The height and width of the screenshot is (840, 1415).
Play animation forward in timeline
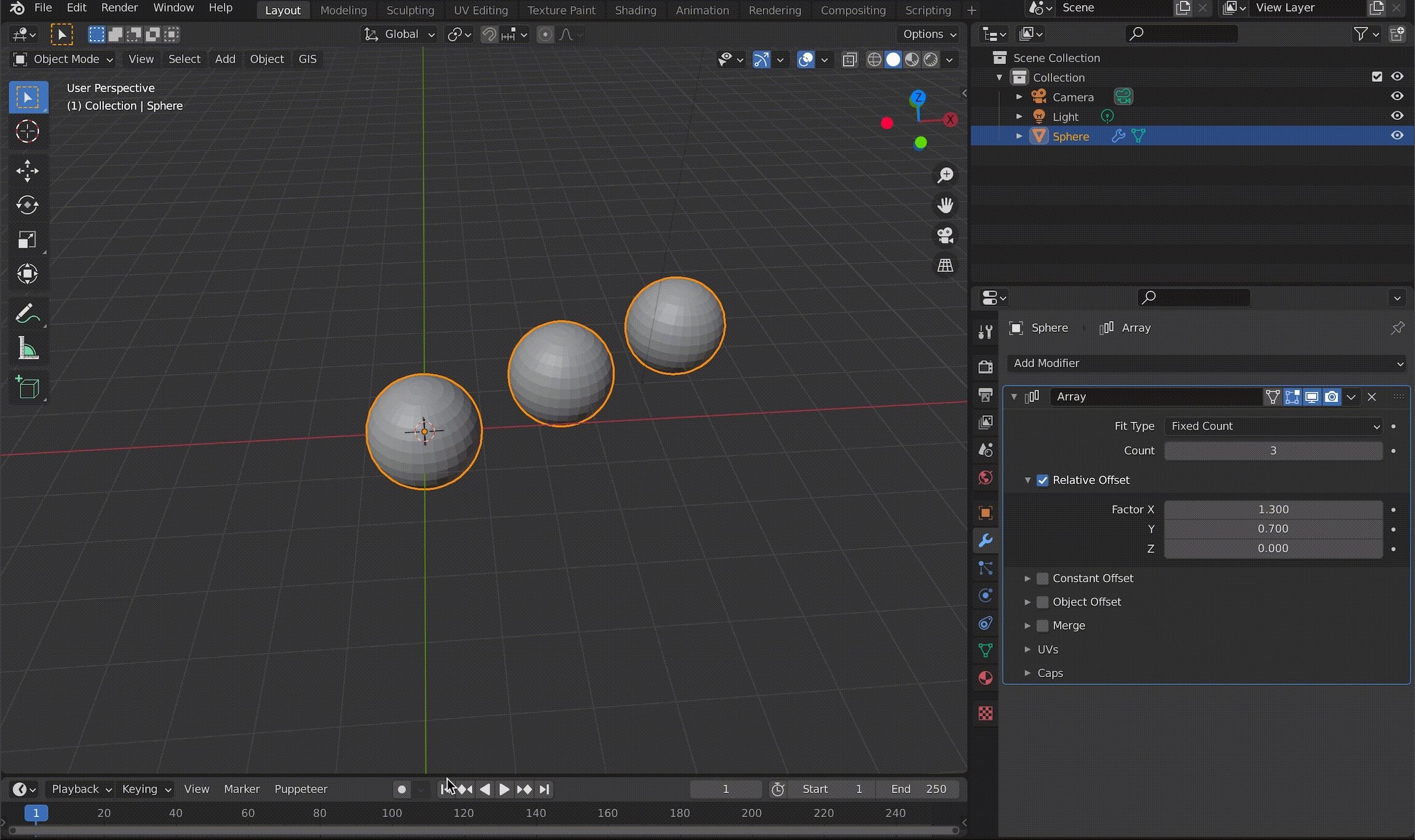click(x=504, y=790)
